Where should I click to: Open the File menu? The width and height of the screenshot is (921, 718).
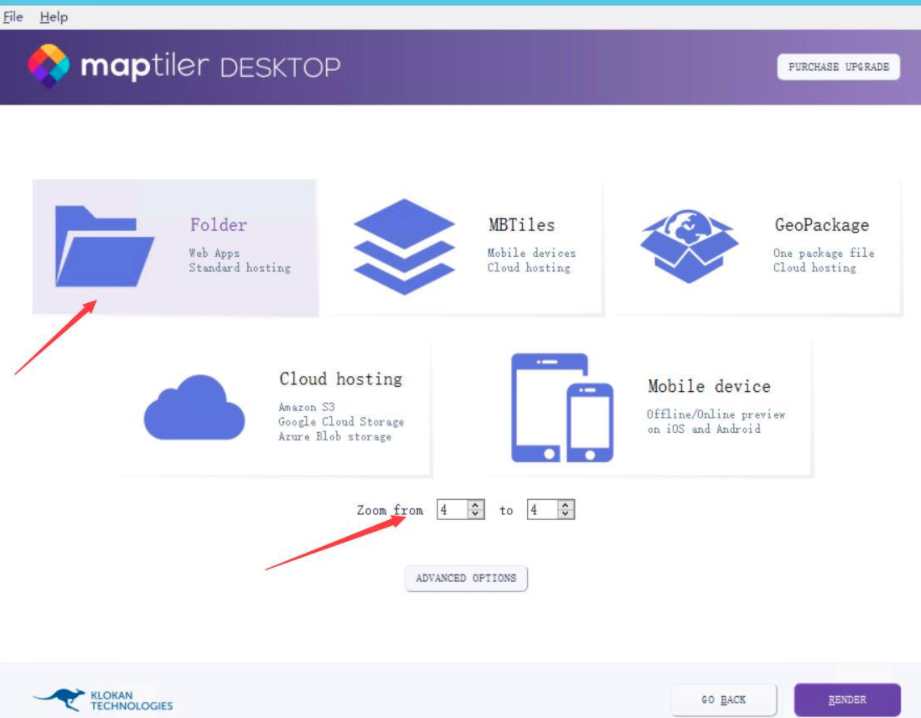(x=13, y=17)
